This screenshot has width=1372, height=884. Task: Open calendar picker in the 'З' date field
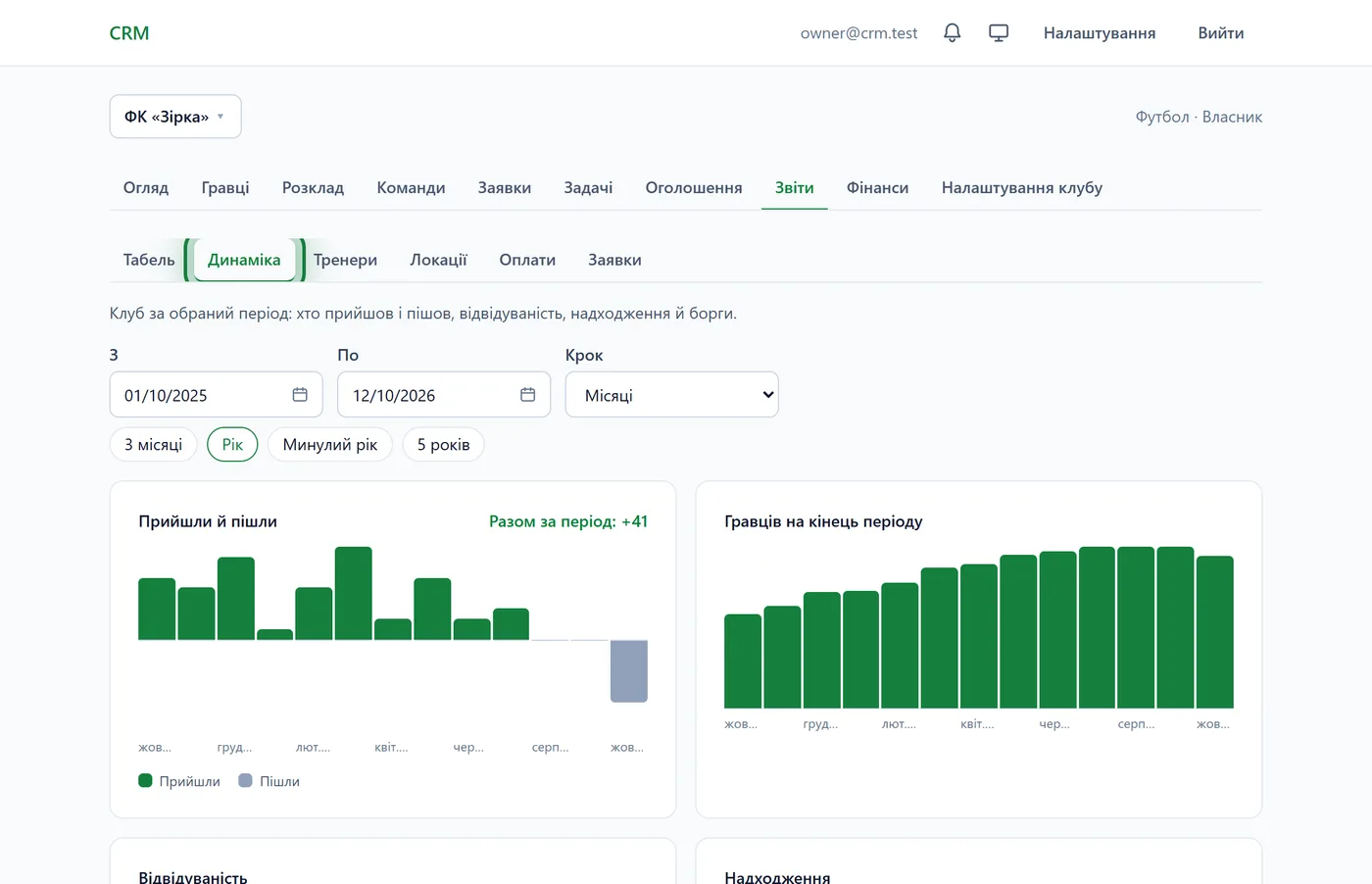coord(300,395)
